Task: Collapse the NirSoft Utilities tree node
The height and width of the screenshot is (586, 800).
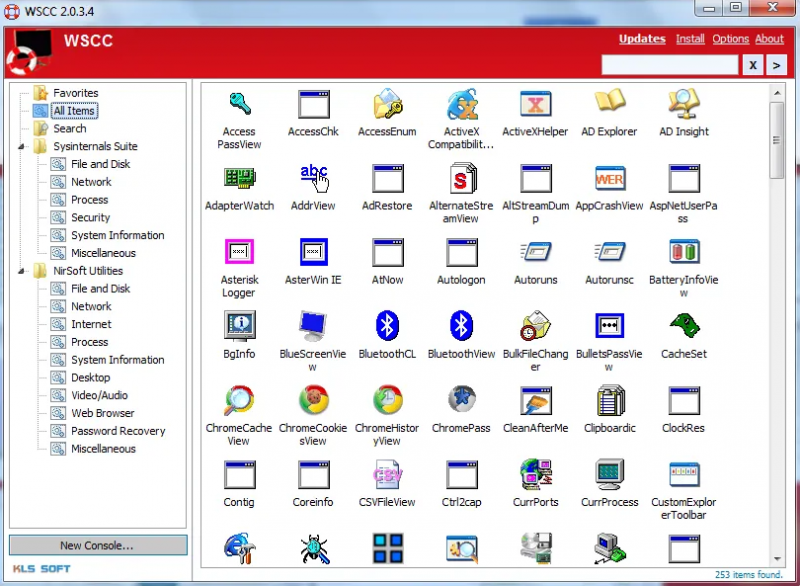Action: point(23,271)
